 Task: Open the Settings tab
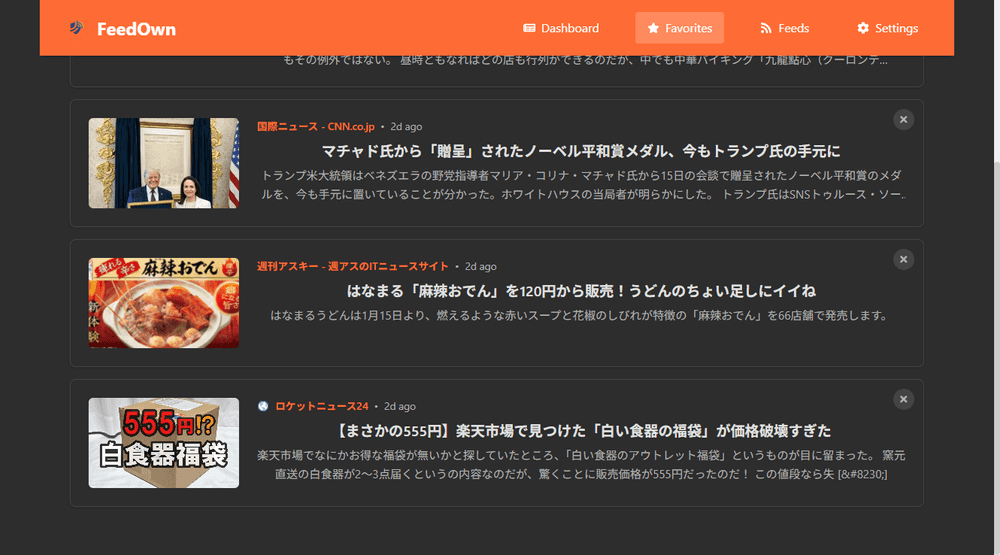888,28
